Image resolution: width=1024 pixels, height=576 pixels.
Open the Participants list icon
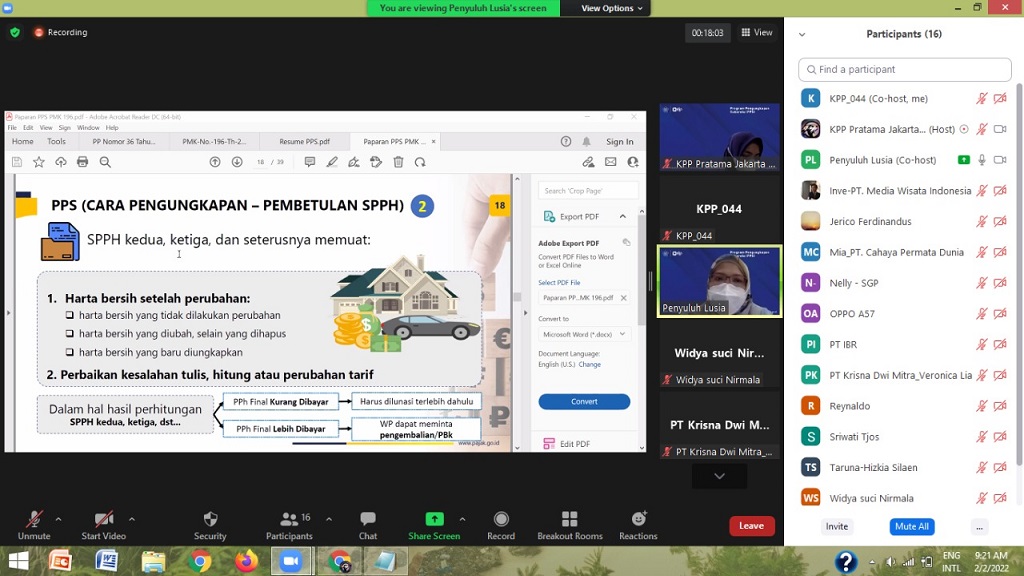coord(289,519)
